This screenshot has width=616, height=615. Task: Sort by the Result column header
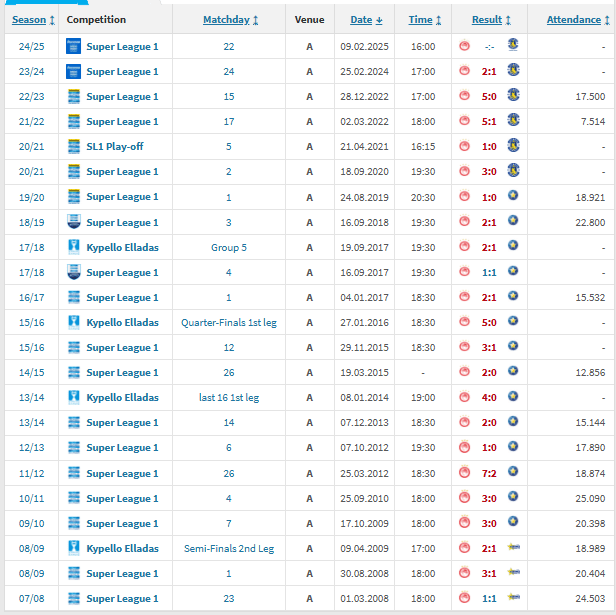point(487,20)
